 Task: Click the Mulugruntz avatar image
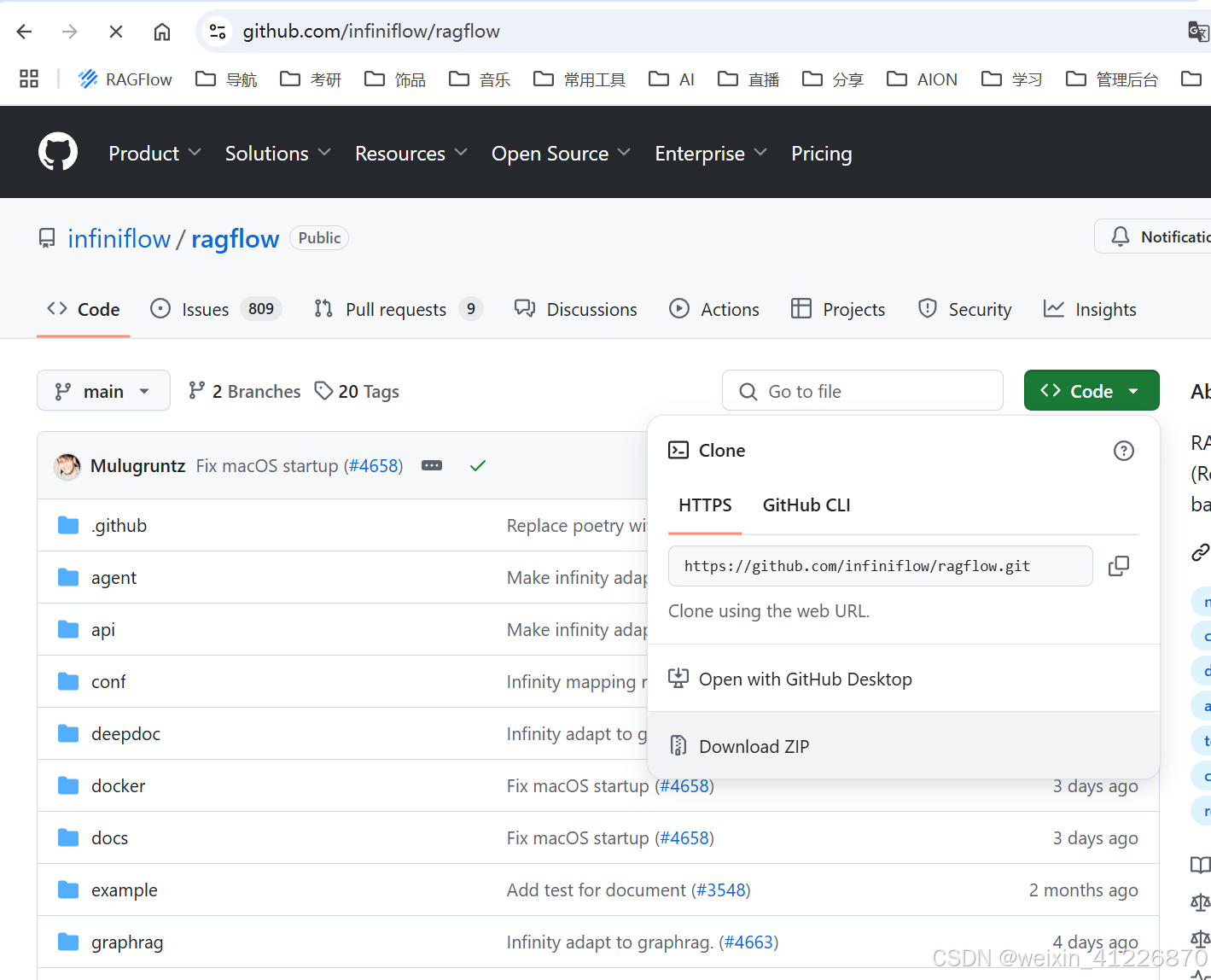coord(67,466)
